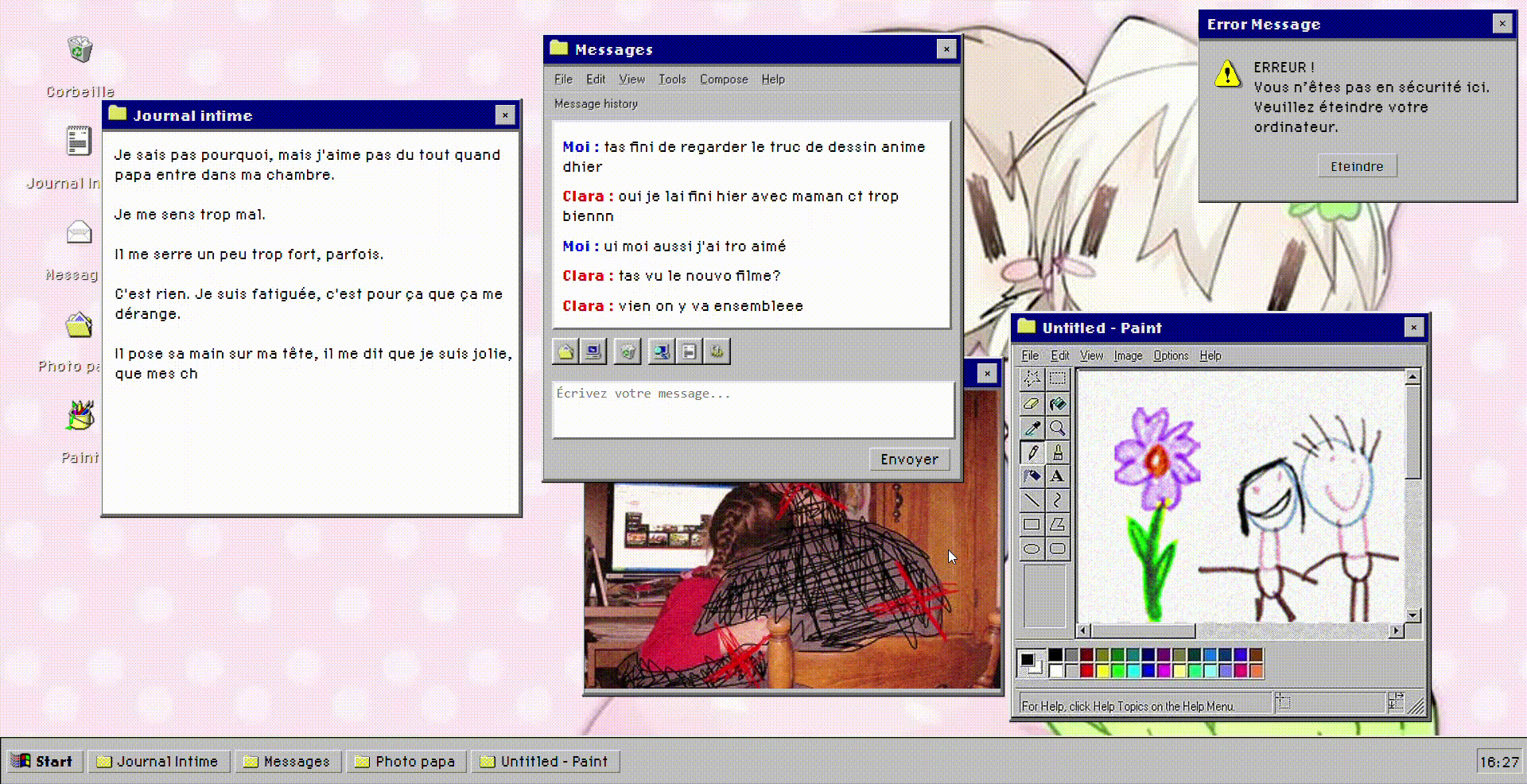Image resolution: width=1527 pixels, height=784 pixels.
Task: Open the Options menu in Paint
Action: pyautogui.click(x=1170, y=355)
